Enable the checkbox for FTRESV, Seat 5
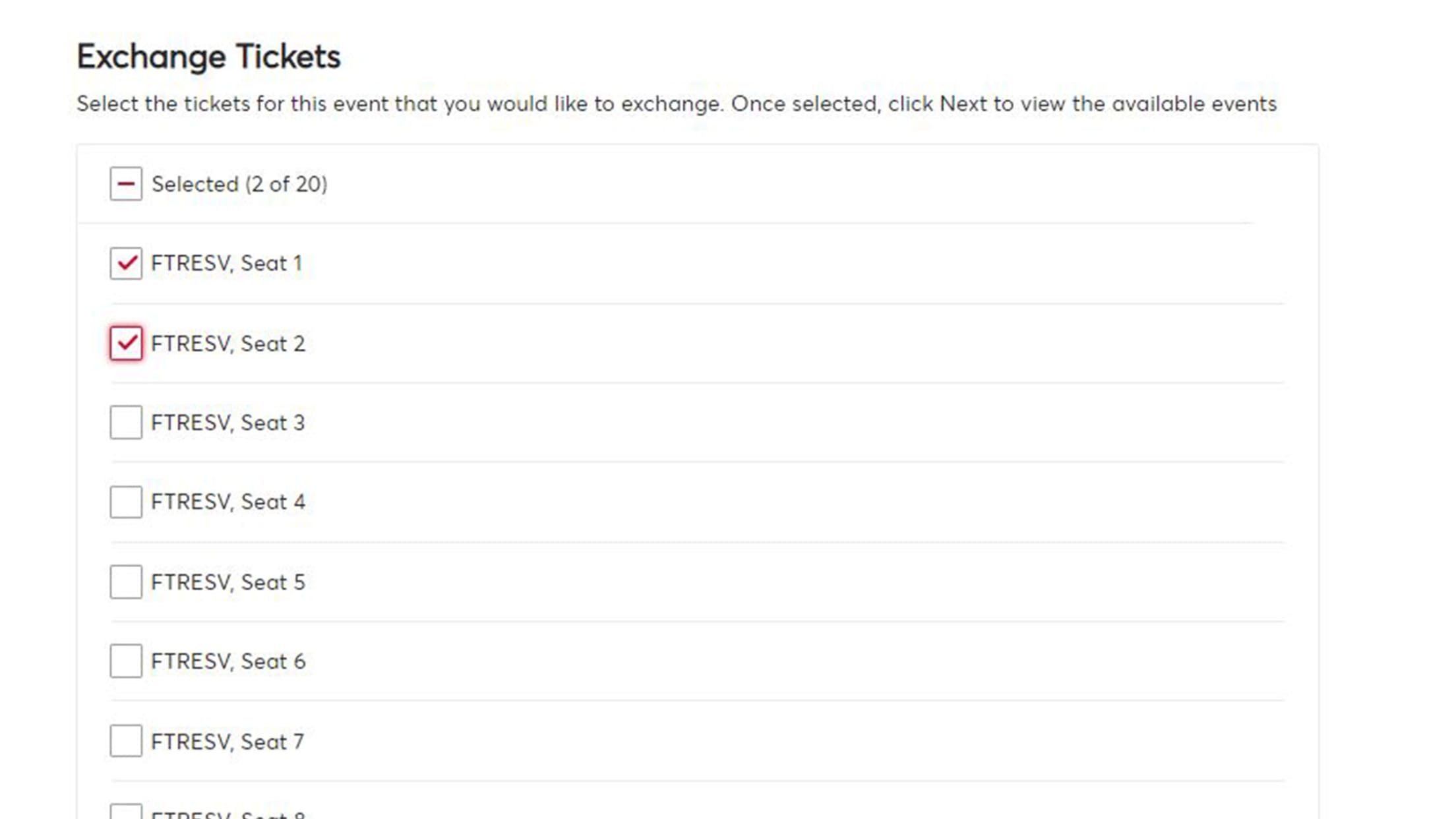Viewport: 1456px width, 819px height. 126,582
